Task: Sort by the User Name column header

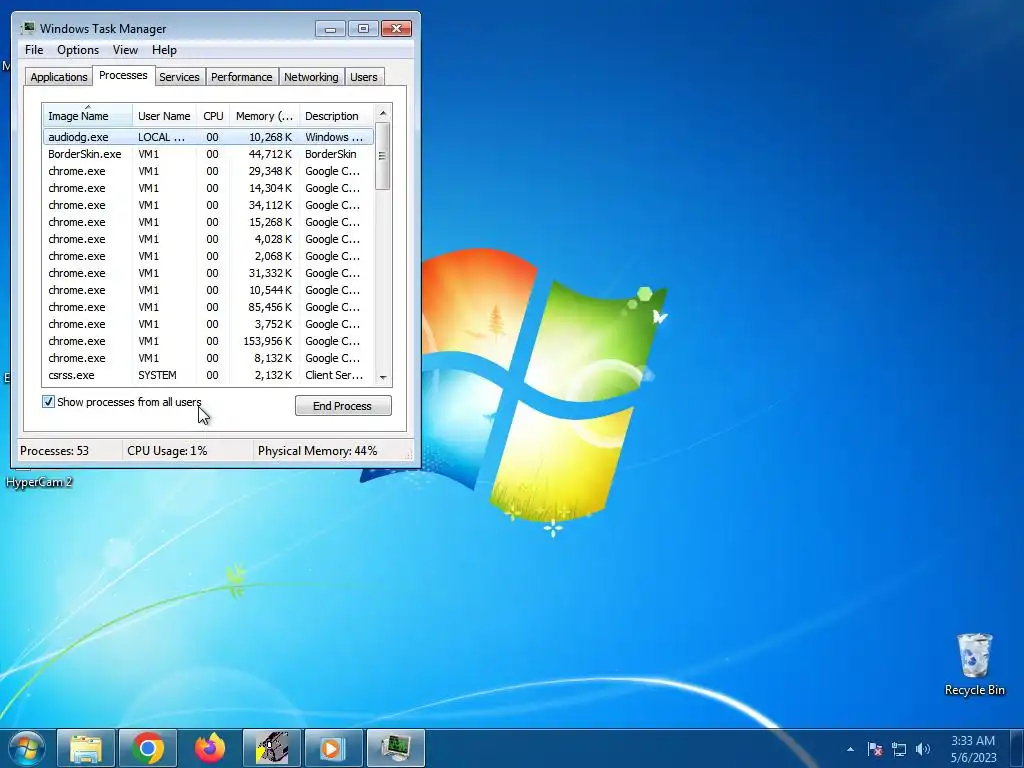Action: [x=165, y=116]
